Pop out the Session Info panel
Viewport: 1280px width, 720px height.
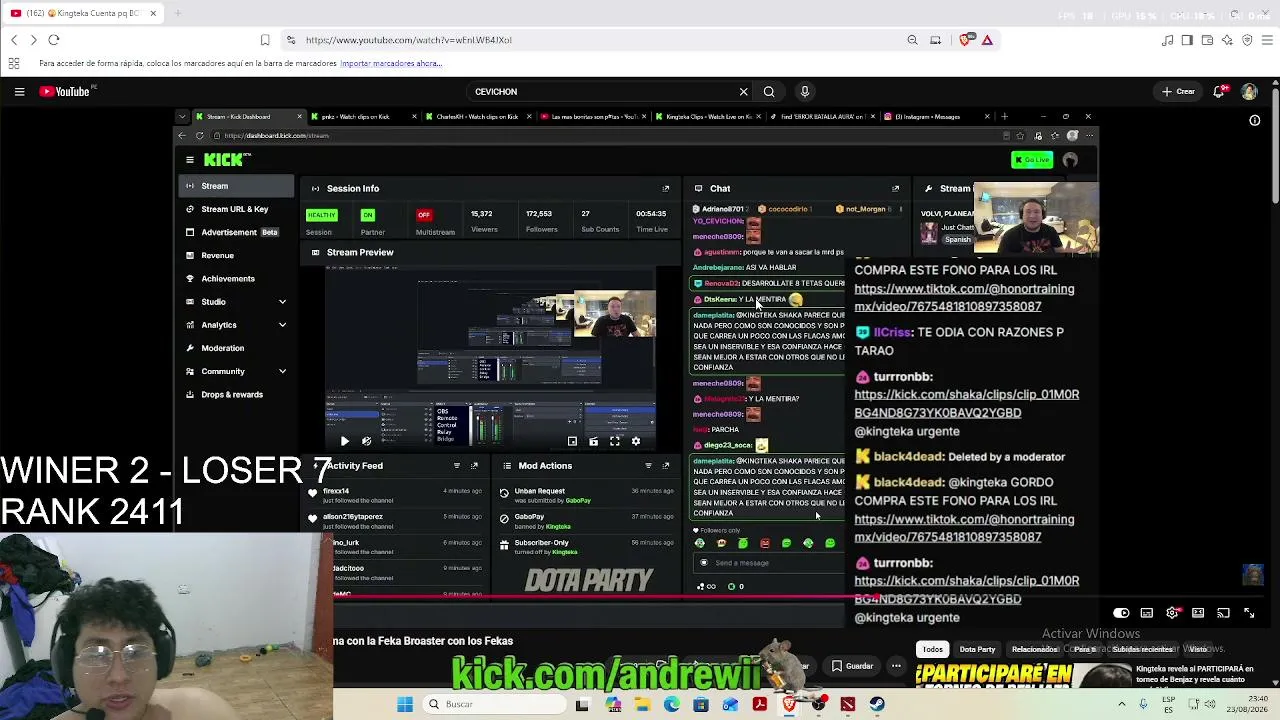tap(666, 189)
